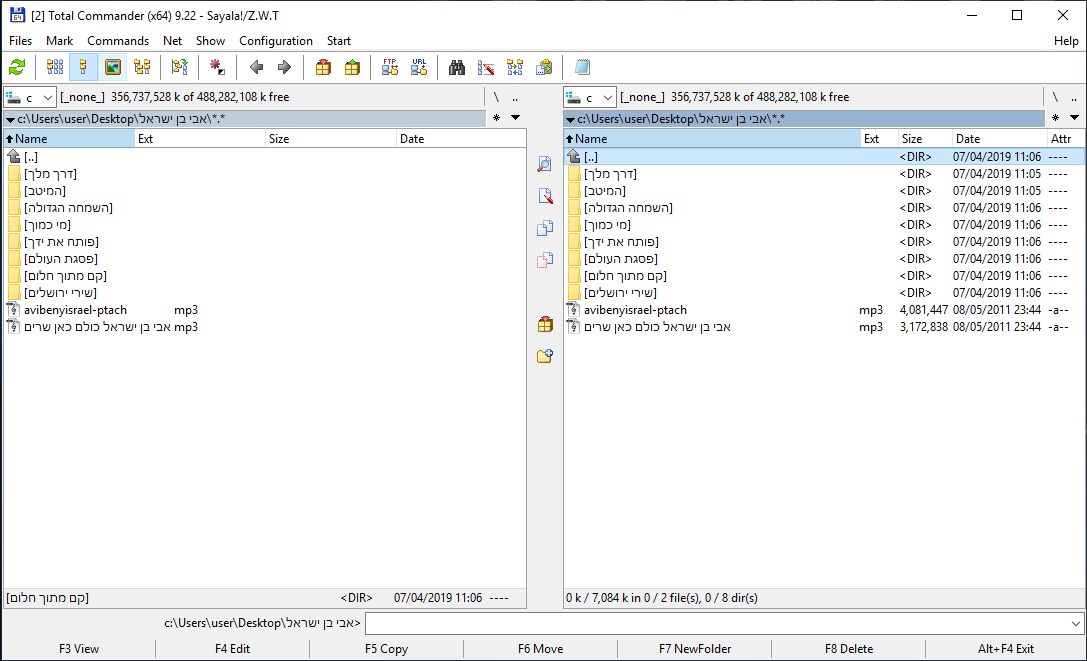1087x661 pixels.
Task: Open the URL new FTP connection icon
Action: coord(419,67)
